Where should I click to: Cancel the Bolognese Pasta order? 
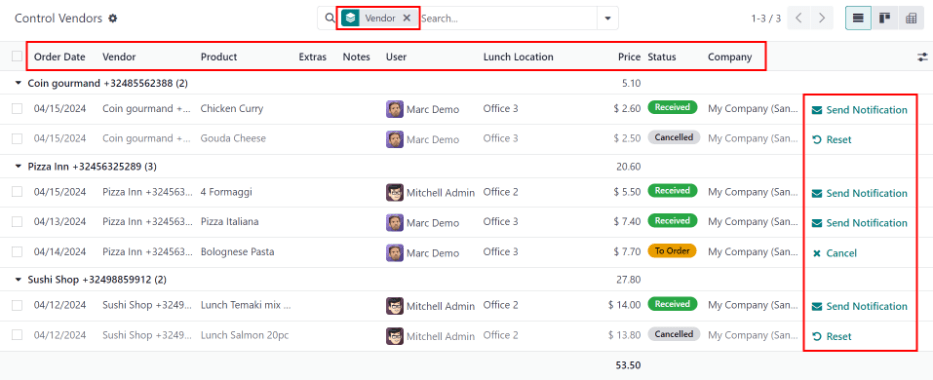834,253
